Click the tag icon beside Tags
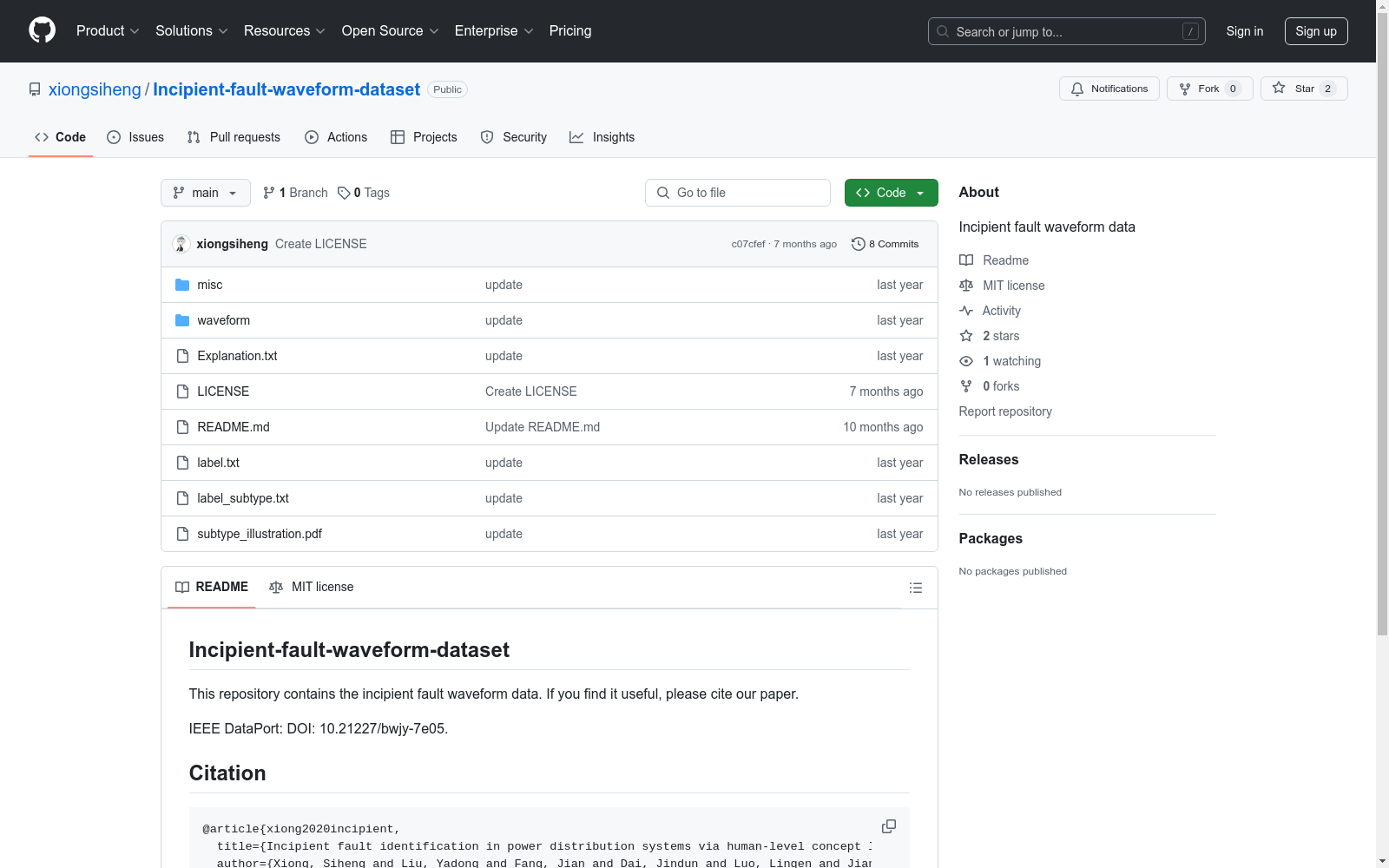 pyautogui.click(x=344, y=193)
